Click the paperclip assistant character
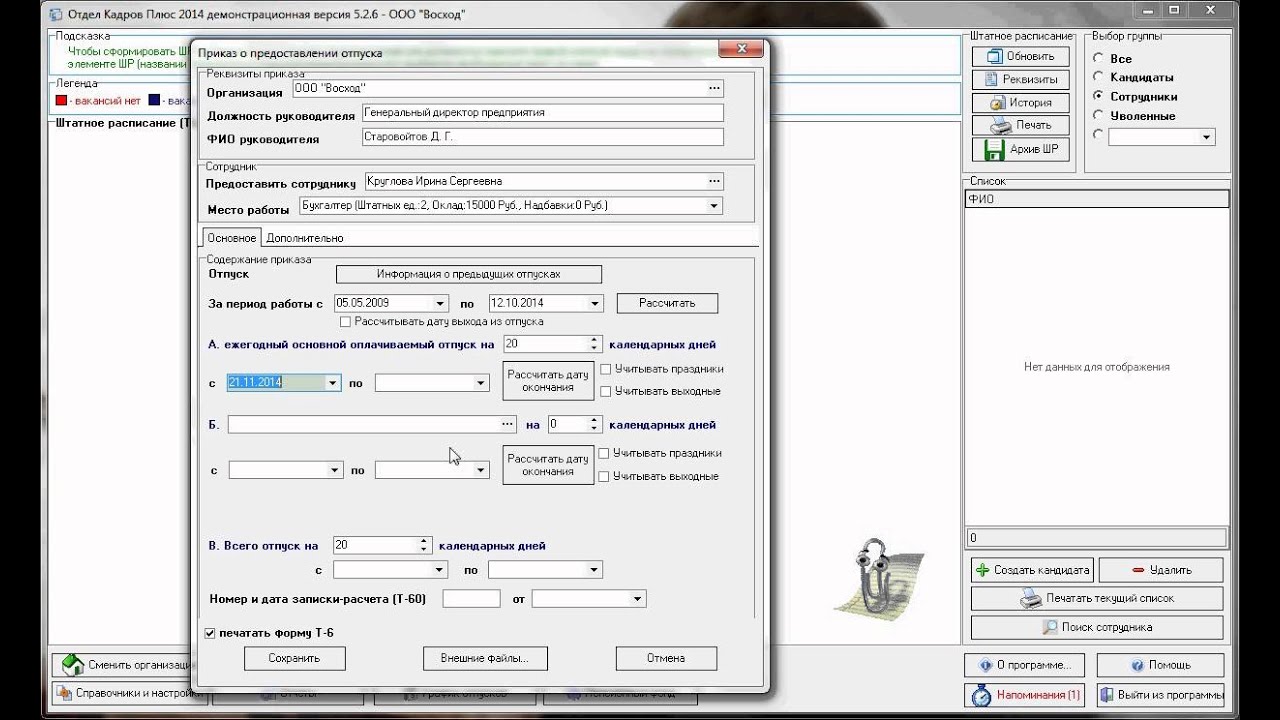The height and width of the screenshot is (720, 1280). click(880, 578)
